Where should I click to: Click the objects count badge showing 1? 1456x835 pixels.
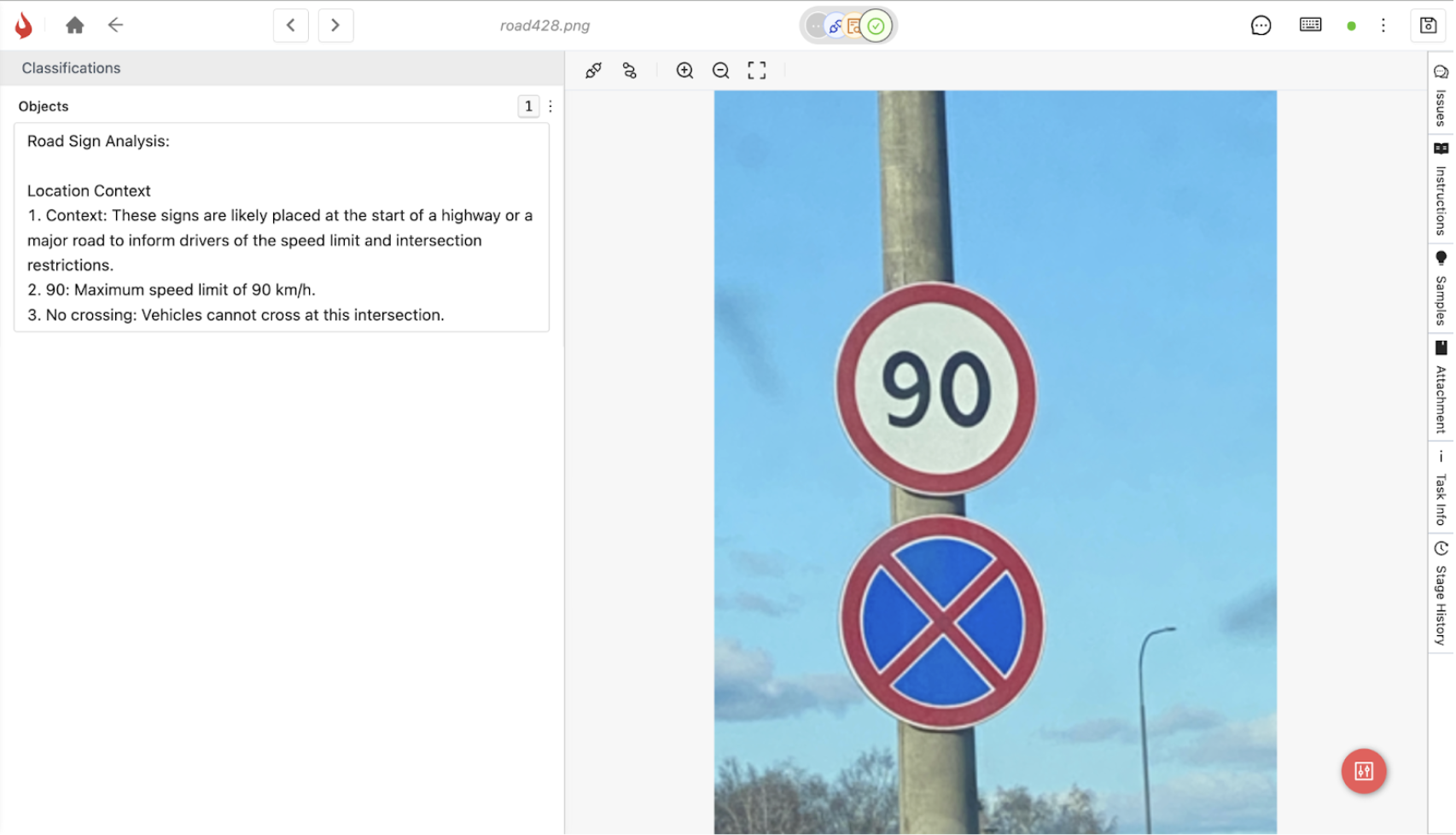point(528,107)
